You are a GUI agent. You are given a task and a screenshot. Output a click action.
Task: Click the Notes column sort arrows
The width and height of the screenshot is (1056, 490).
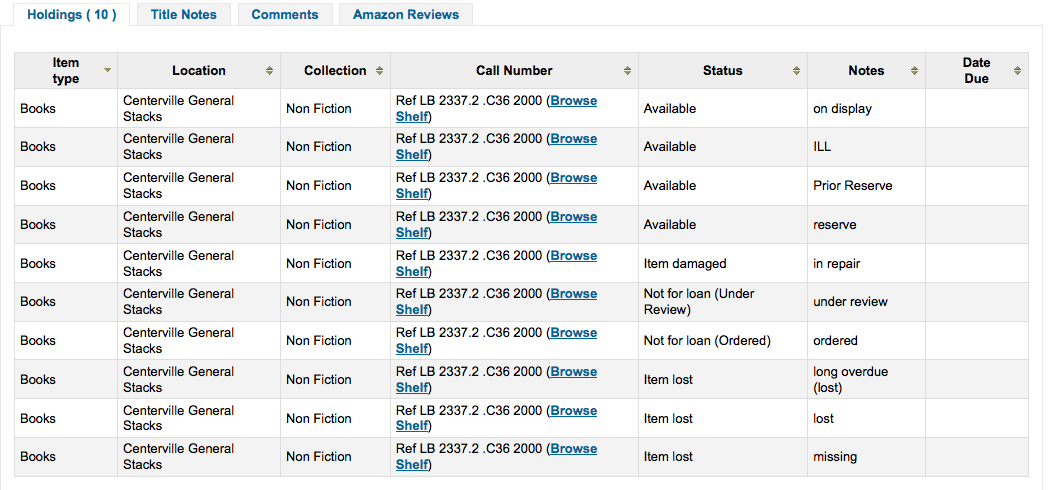click(x=914, y=71)
